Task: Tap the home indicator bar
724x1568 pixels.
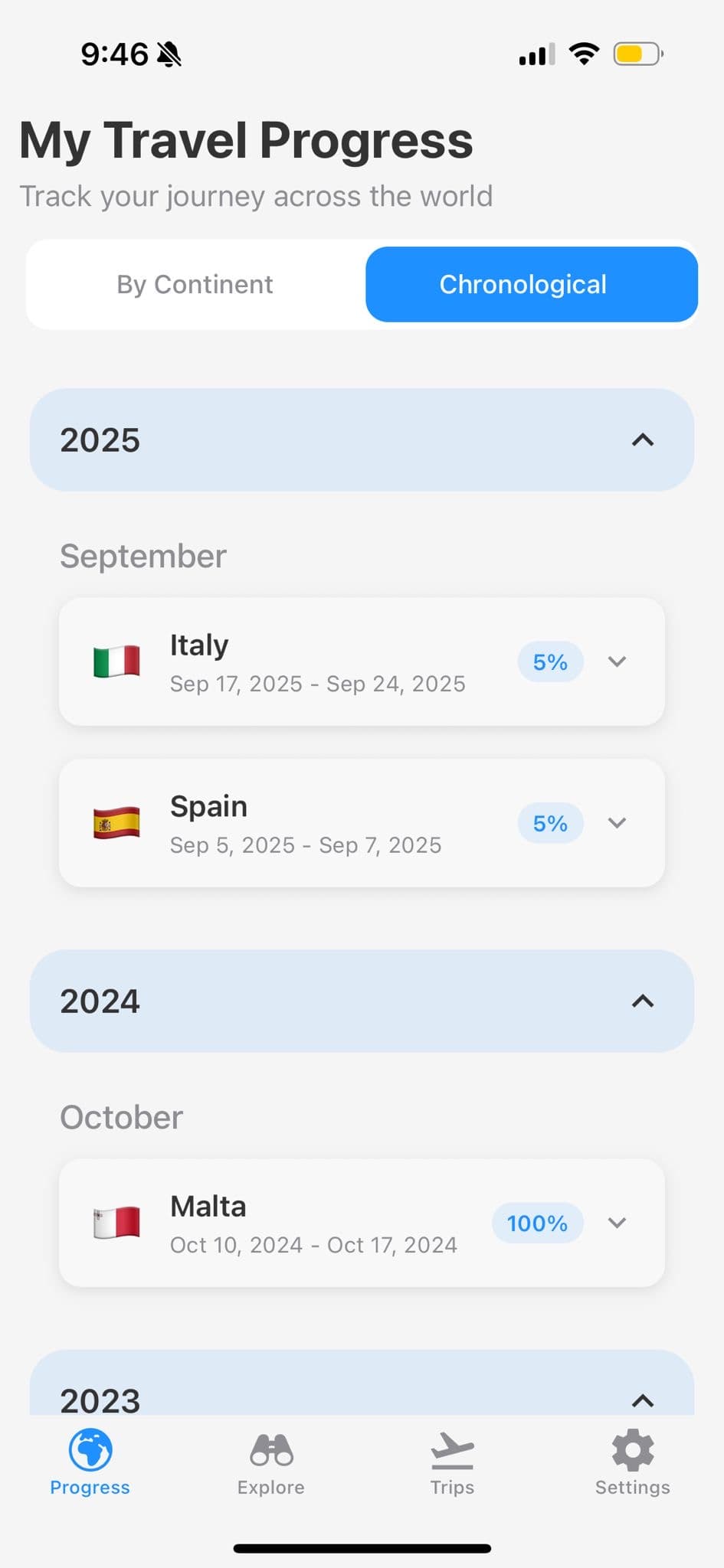Action: pyautogui.click(x=362, y=1548)
